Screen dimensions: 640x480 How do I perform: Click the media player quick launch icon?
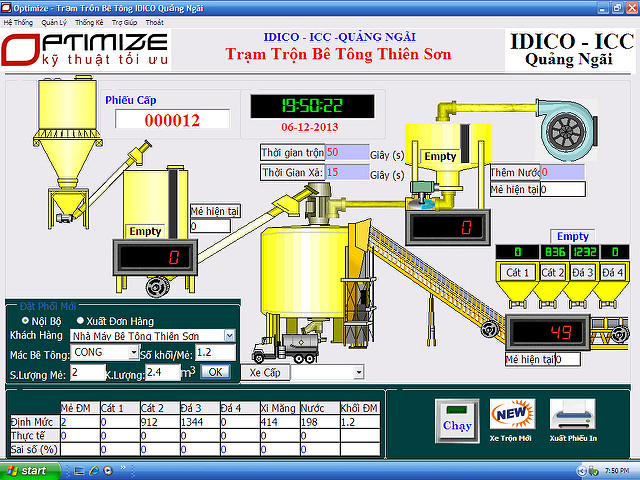tap(108, 471)
